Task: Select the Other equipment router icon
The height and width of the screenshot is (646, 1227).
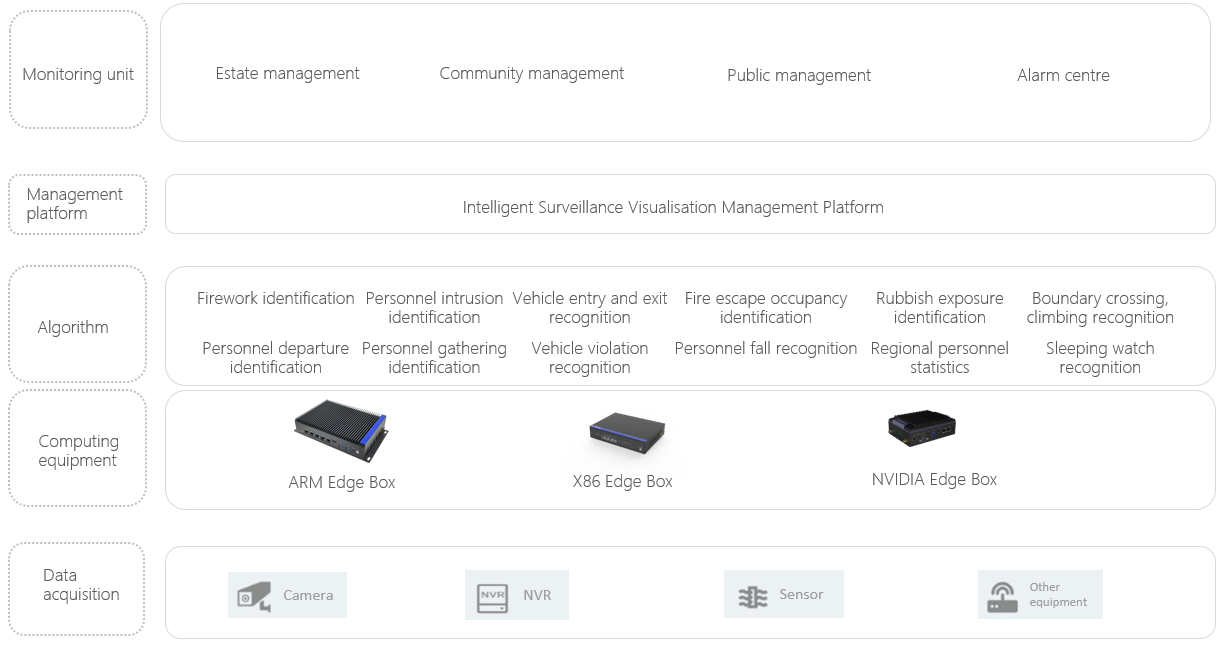Action: [1003, 597]
